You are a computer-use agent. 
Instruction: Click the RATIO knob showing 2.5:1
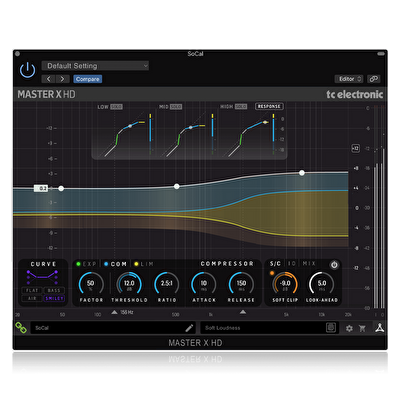pos(166,284)
